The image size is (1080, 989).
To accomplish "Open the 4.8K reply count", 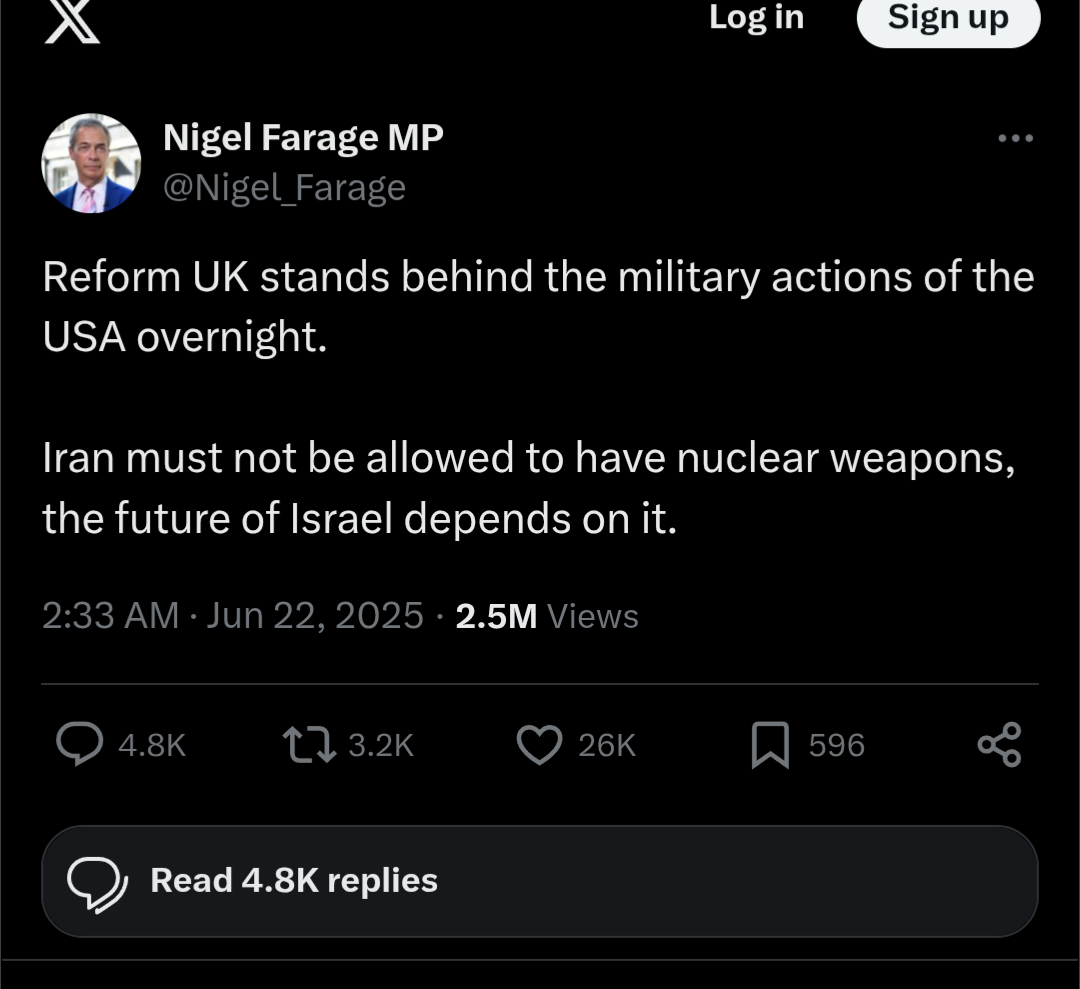I will (x=152, y=745).
